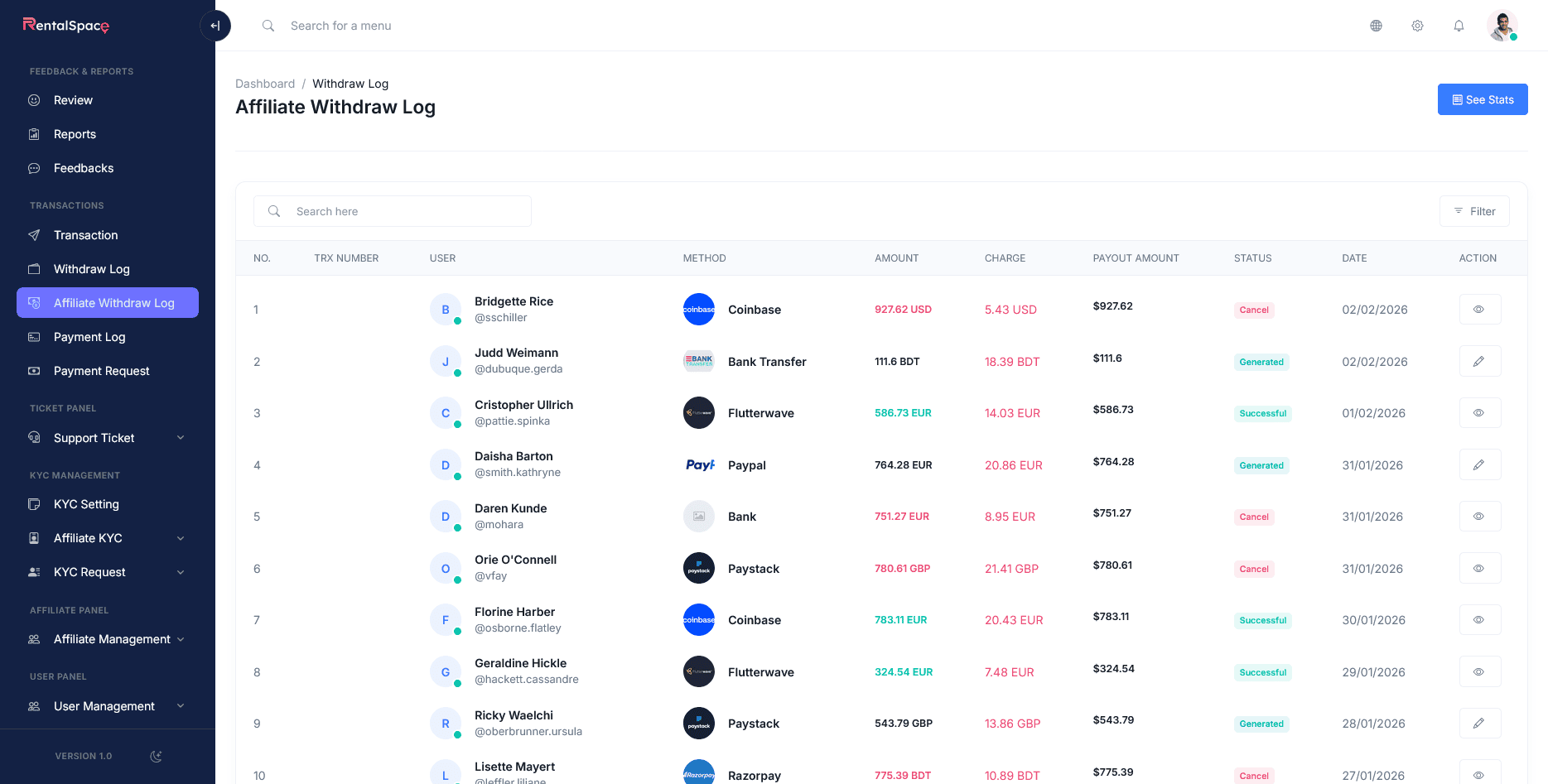The image size is (1548, 784).
Task: Click the globe language icon in header
Action: click(1376, 26)
